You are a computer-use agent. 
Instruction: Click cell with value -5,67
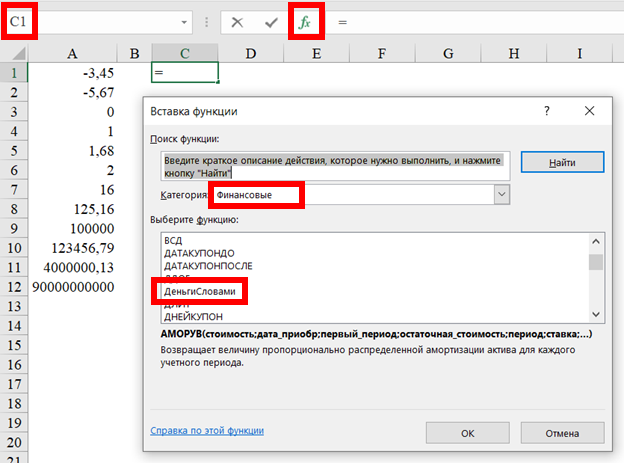tap(72, 92)
